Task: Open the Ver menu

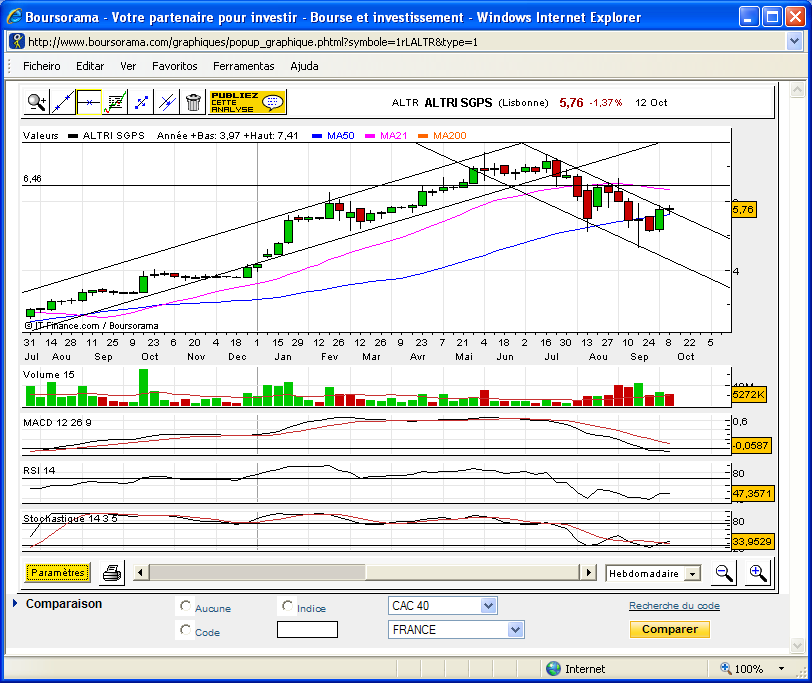Action: point(128,66)
